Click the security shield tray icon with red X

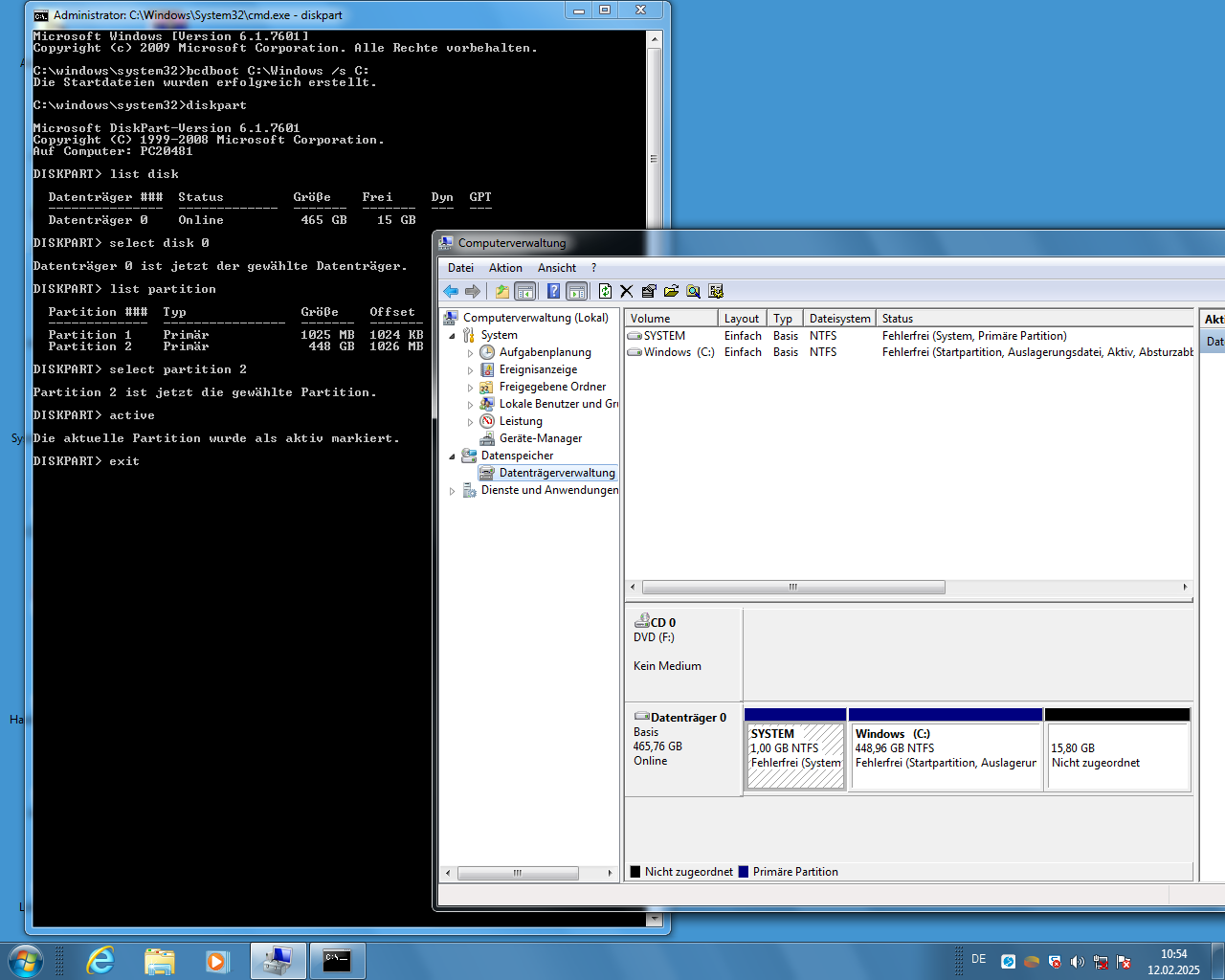pos(1055,962)
